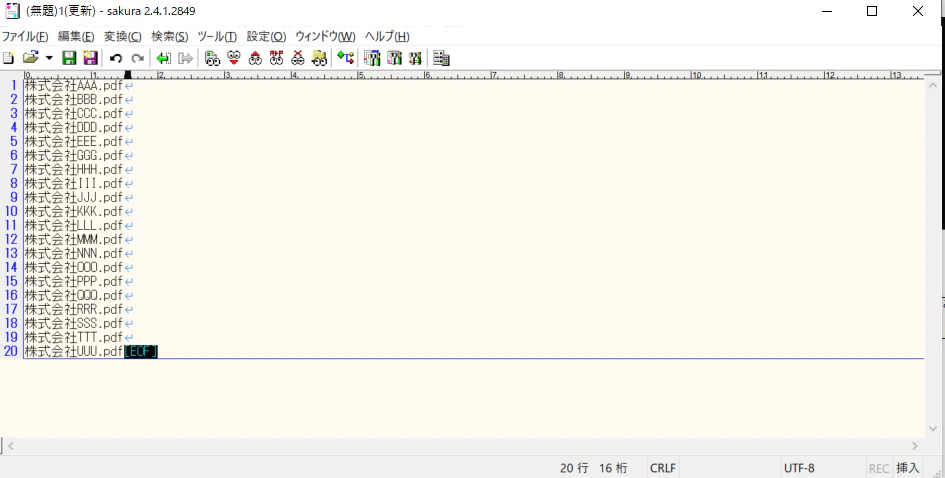
Task: Open the ウィンドウ(W) menu
Action: (325, 37)
